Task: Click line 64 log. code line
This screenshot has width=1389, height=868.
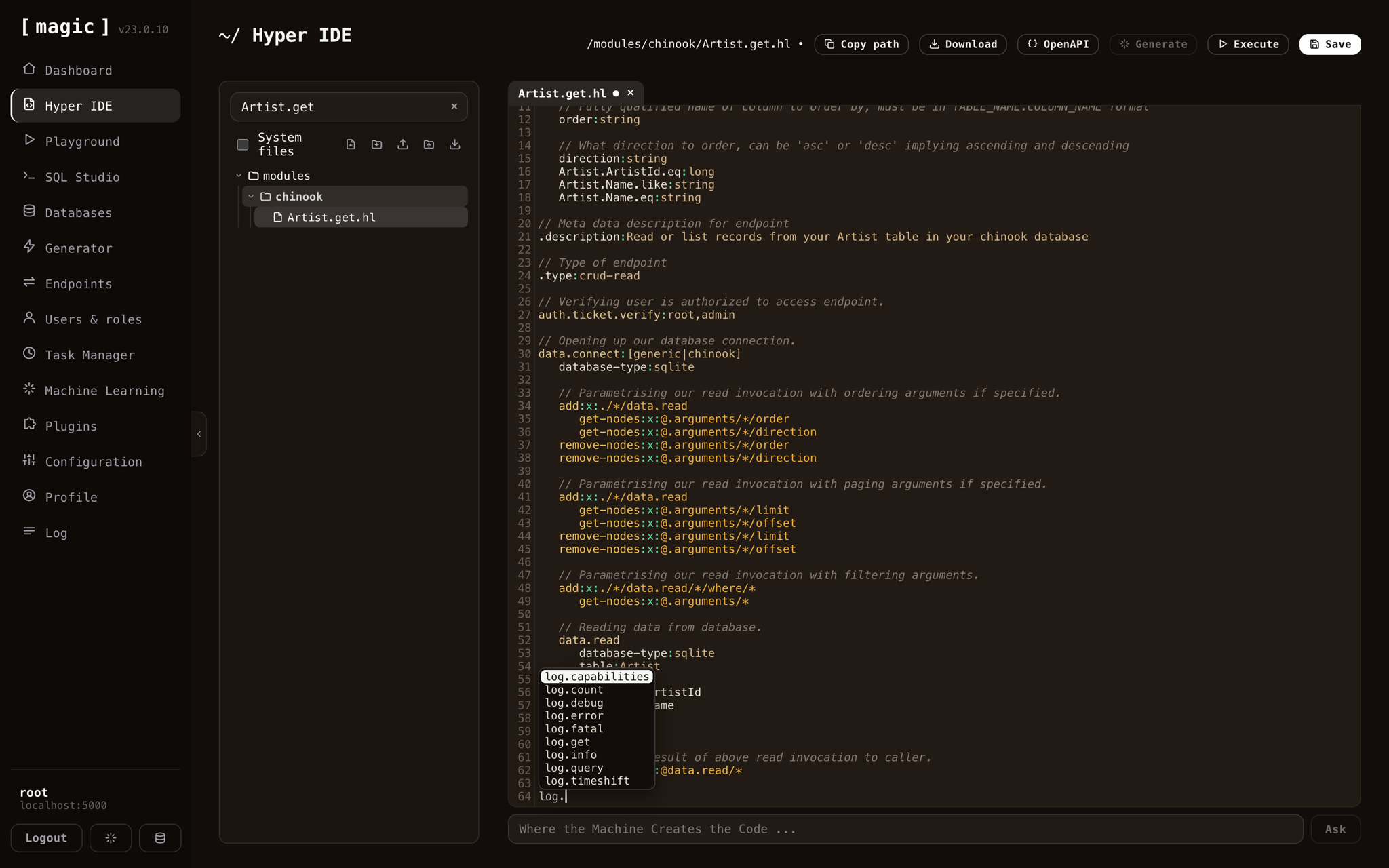Action: click(x=552, y=796)
